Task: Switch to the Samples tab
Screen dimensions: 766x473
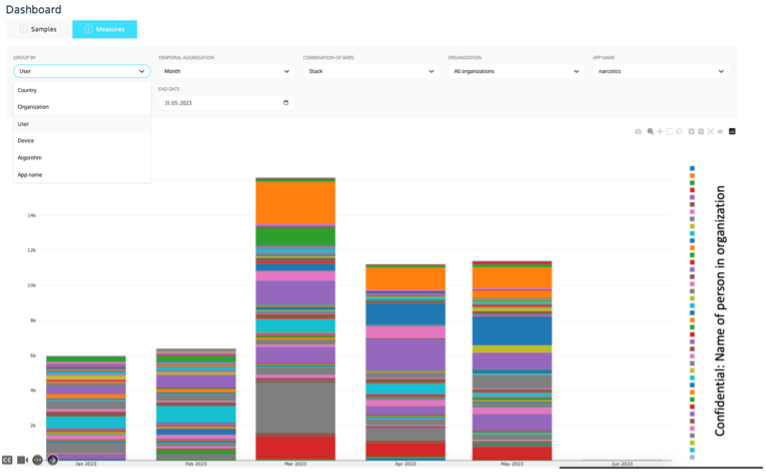Action: tap(39, 29)
